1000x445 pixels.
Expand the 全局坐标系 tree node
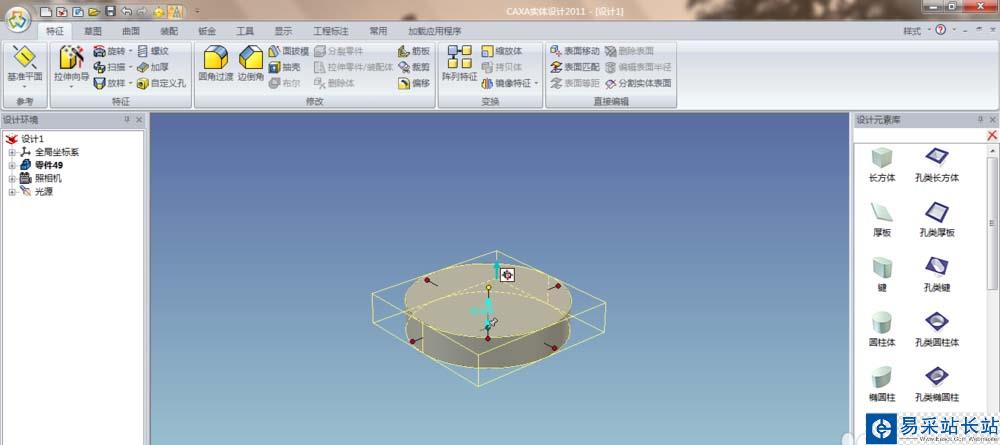[x=11, y=152]
